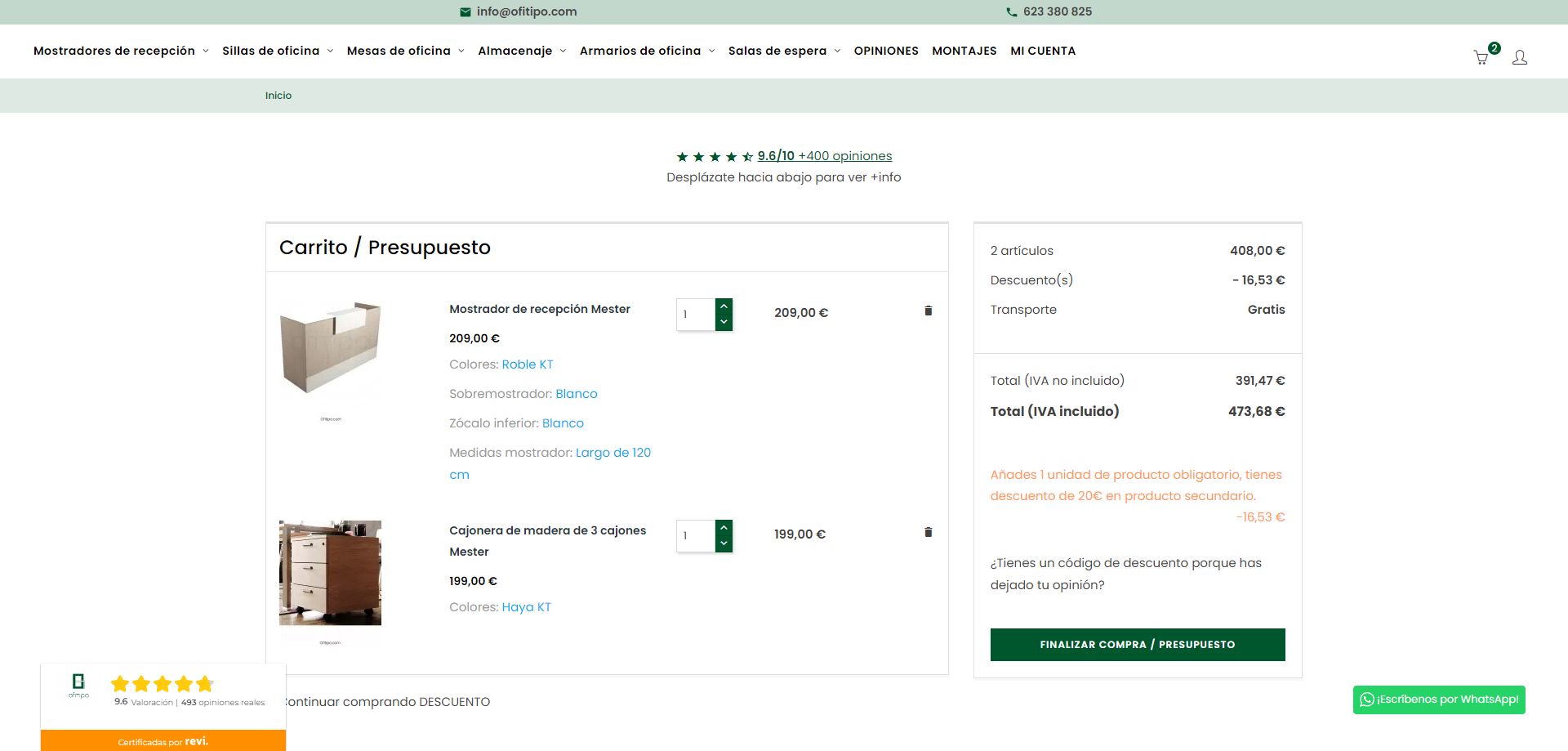The width and height of the screenshot is (1568, 751).
Task: Open the 9.6/10 +400 opiniones link
Action: tap(825, 156)
